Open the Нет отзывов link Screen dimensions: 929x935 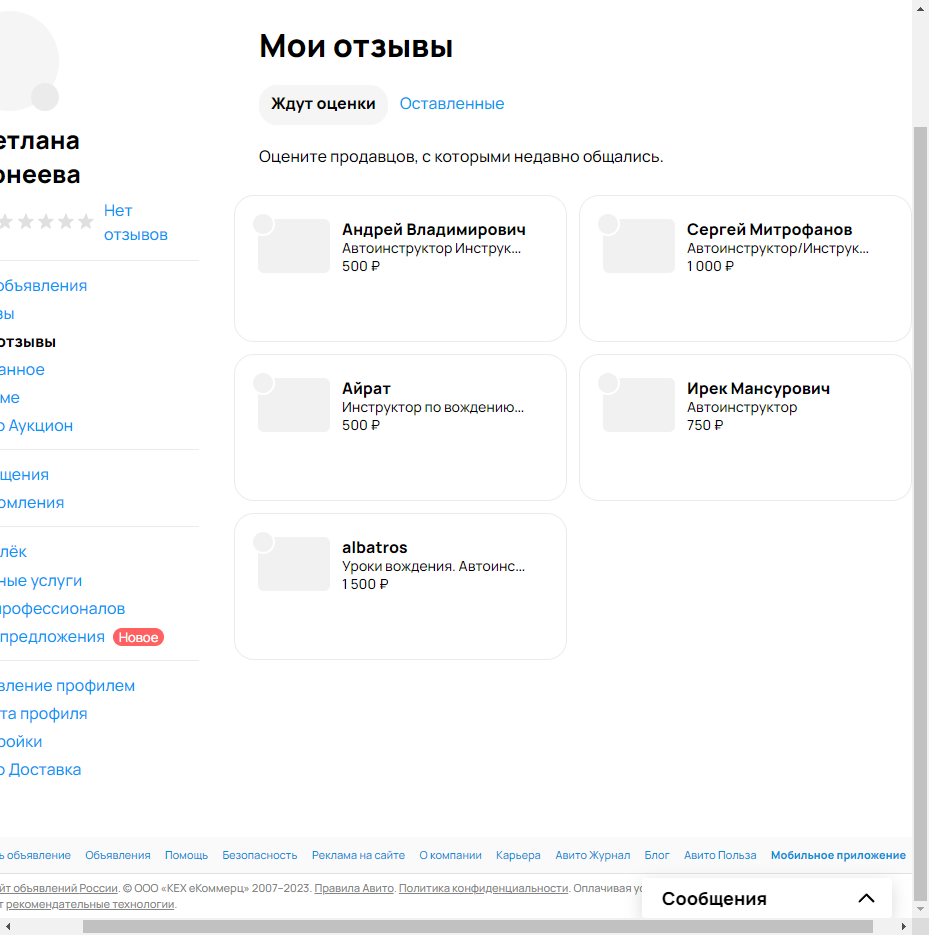click(135, 222)
